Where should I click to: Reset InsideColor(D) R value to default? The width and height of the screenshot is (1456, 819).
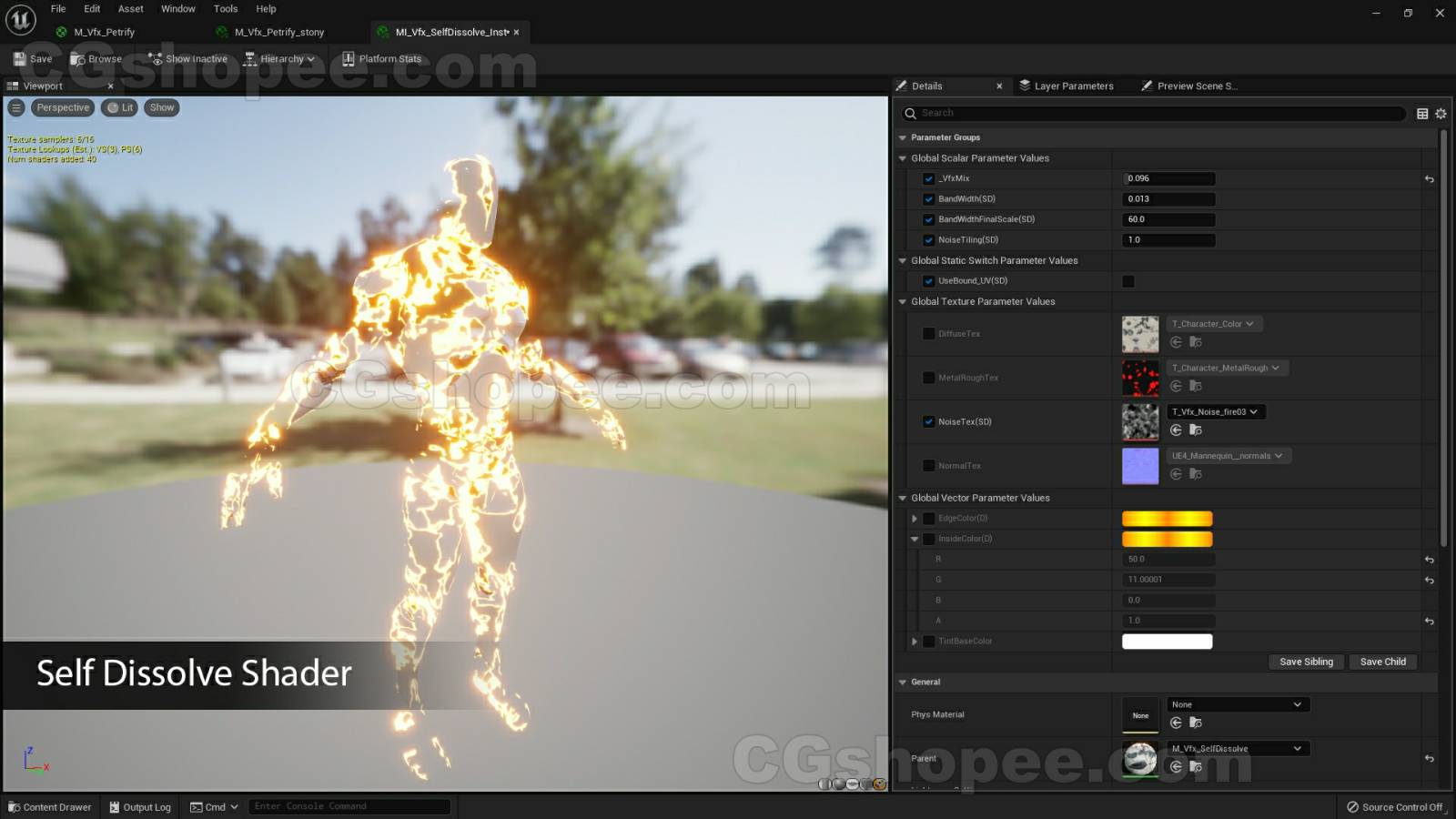point(1430,560)
